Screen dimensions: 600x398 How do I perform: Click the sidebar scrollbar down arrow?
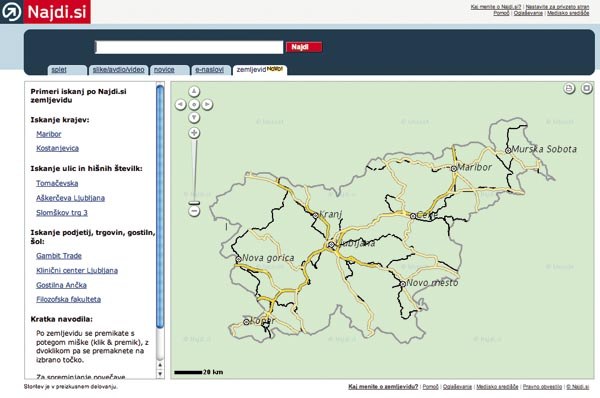pos(160,374)
